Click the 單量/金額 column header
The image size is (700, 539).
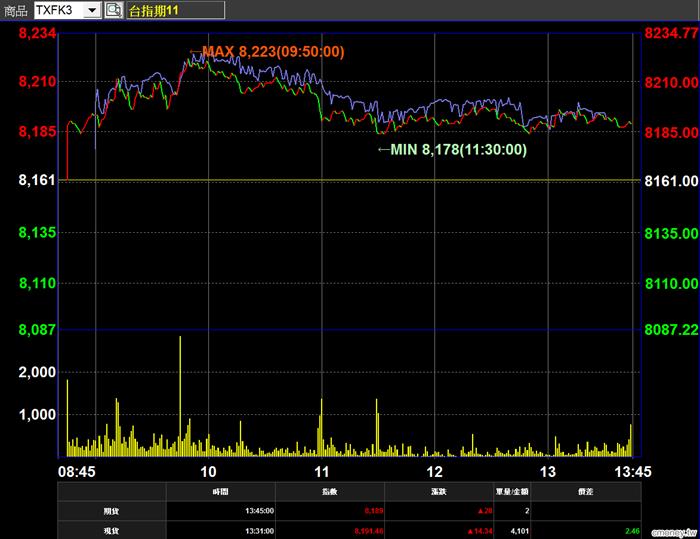coord(518,492)
